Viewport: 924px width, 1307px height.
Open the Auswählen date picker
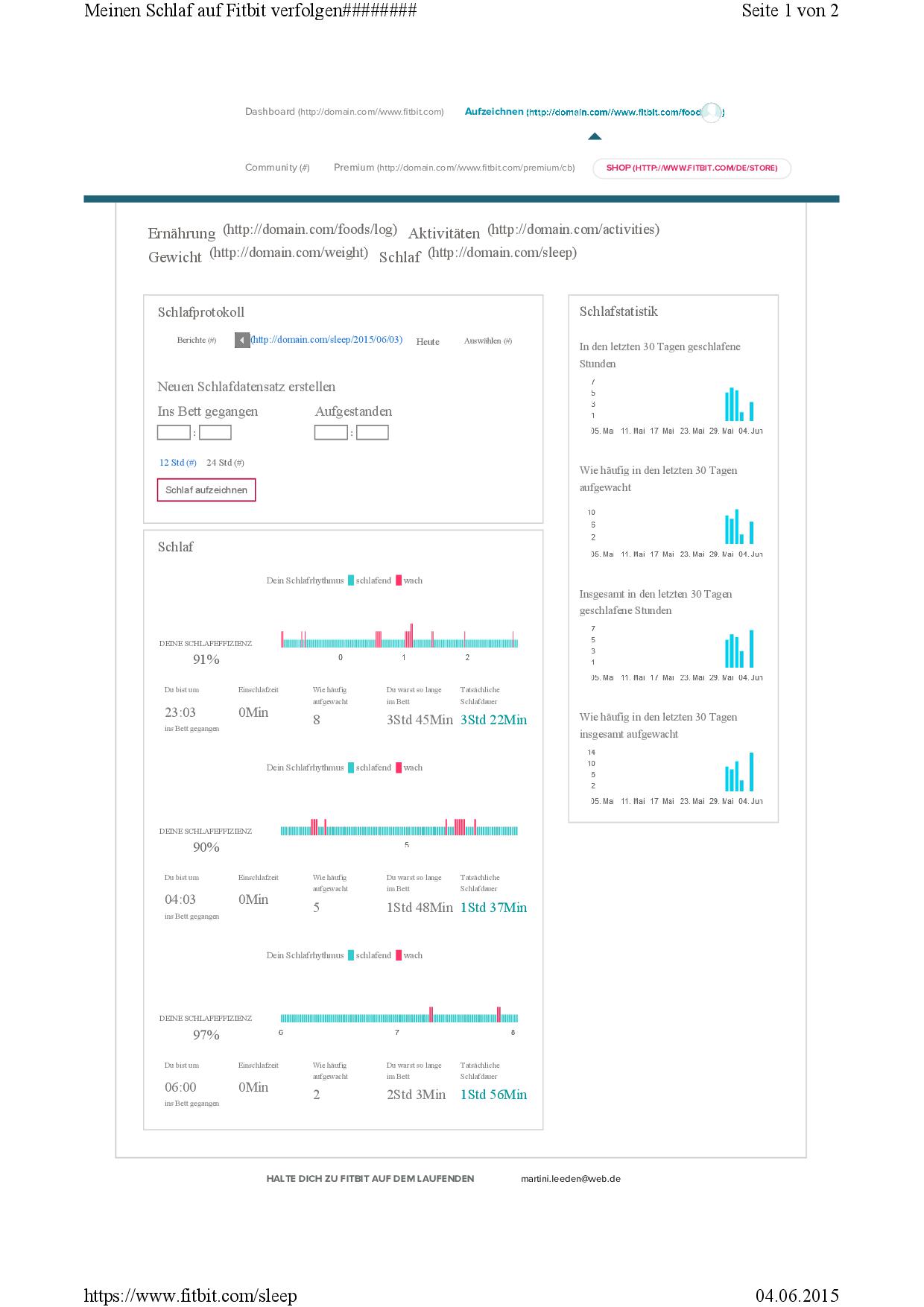tap(488, 341)
